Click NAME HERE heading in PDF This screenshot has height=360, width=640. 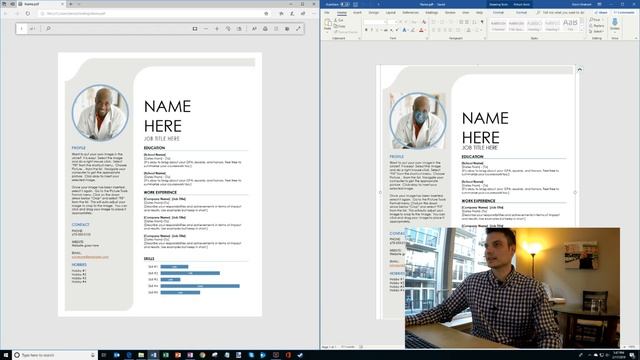tap(167, 116)
